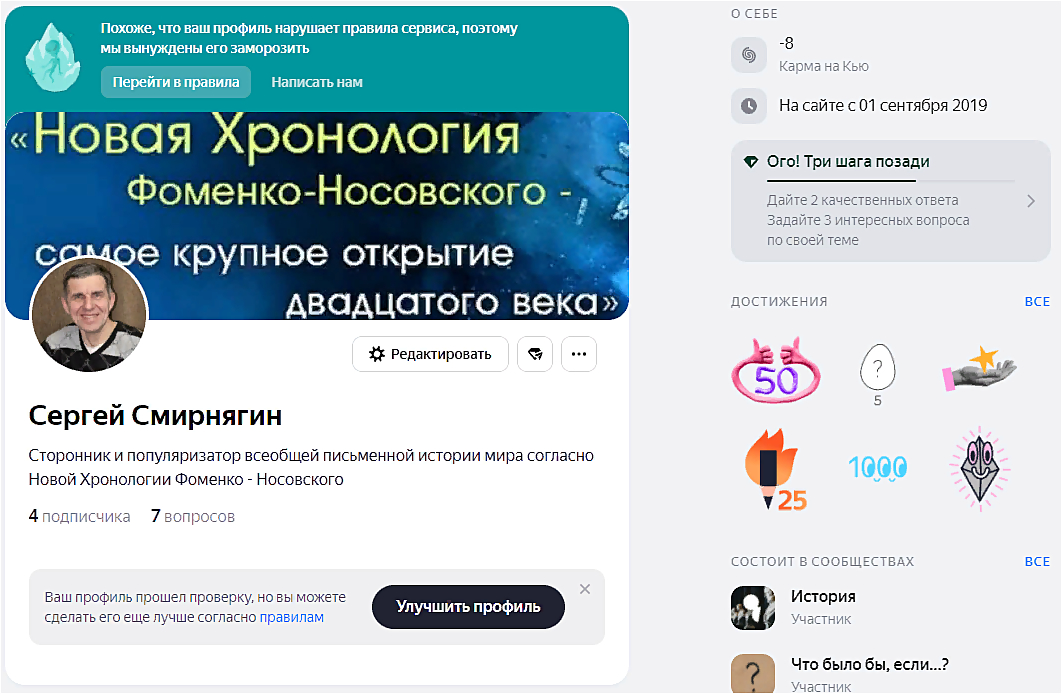
Task: Click the diamond icon button beside Редактировать
Action: pyautogui.click(x=535, y=354)
